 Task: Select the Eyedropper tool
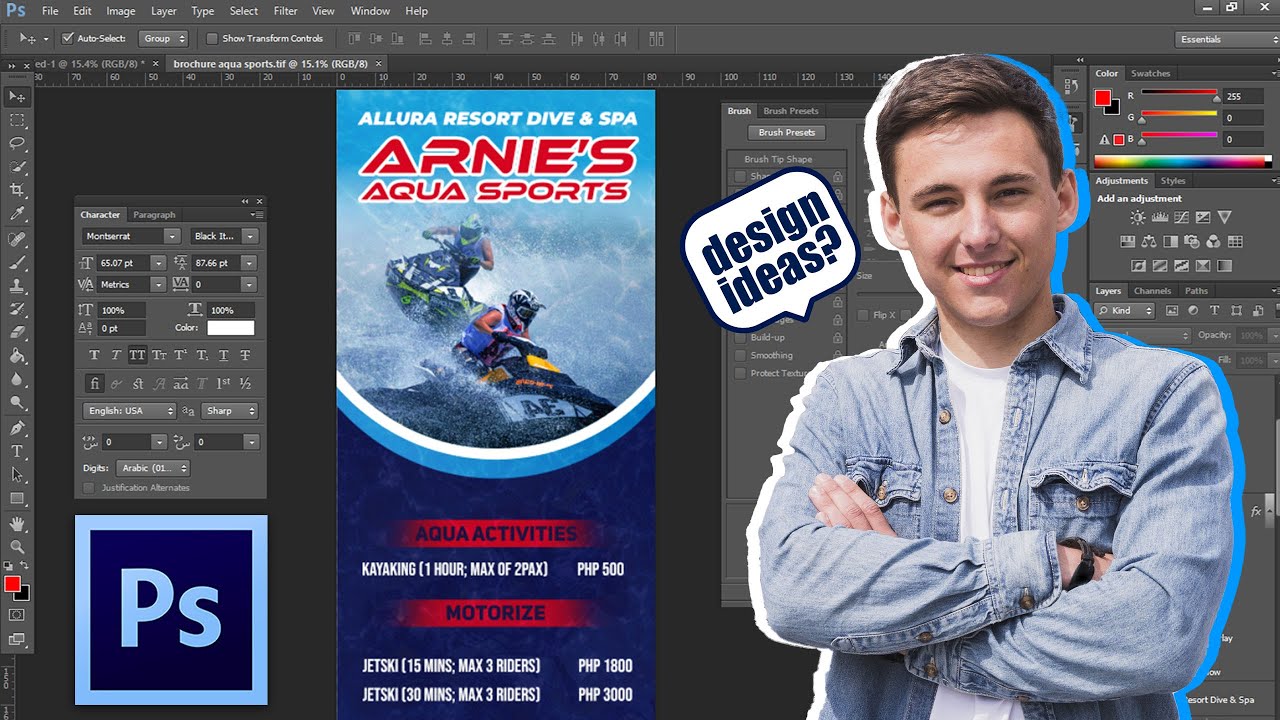click(17, 214)
